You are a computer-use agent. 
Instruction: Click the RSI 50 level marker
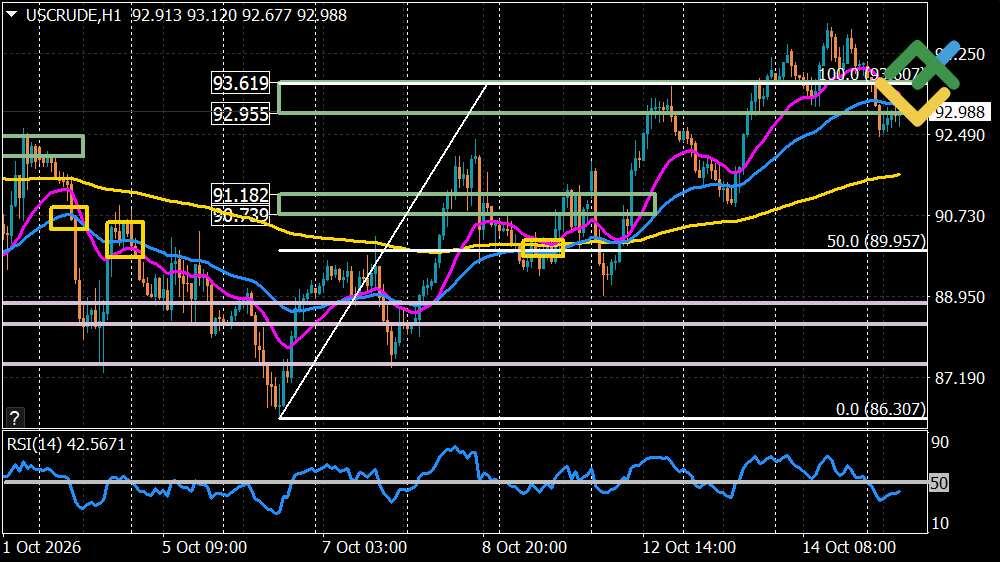click(x=939, y=483)
